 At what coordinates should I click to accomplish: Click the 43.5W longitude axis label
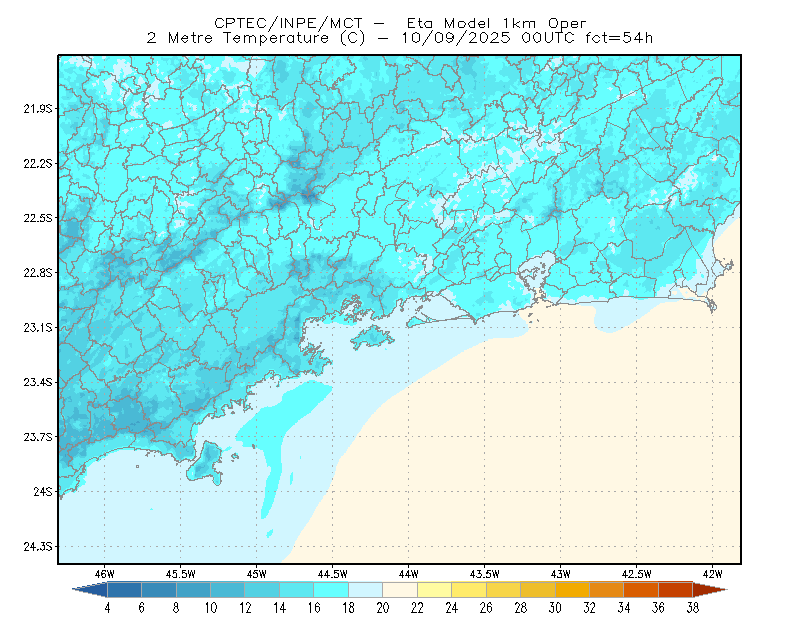tap(484, 574)
